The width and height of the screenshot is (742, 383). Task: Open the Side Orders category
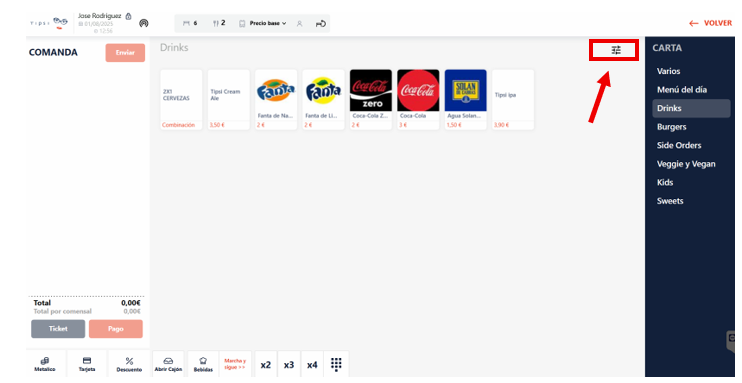click(679, 145)
